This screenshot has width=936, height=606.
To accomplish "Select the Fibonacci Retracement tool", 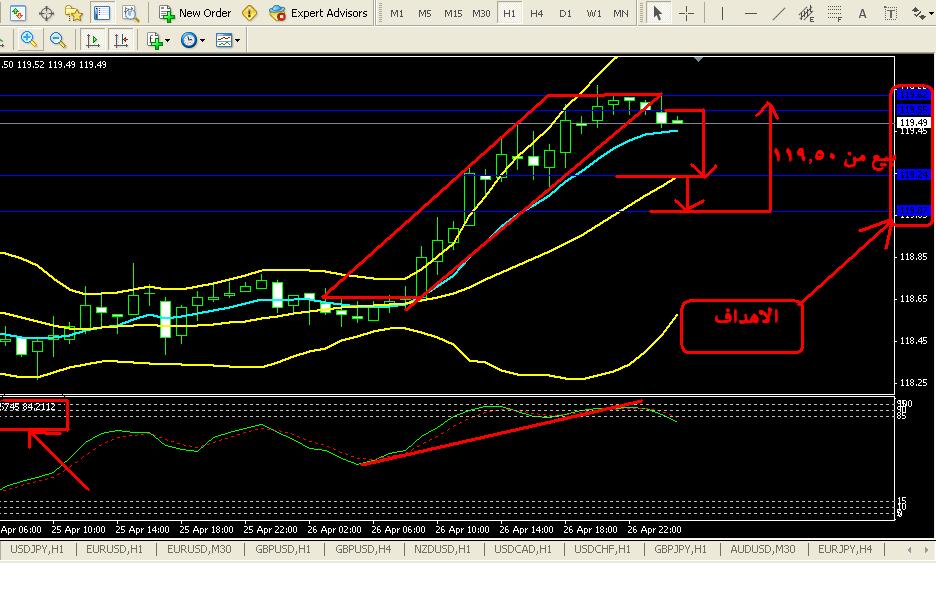I will 835,13.
